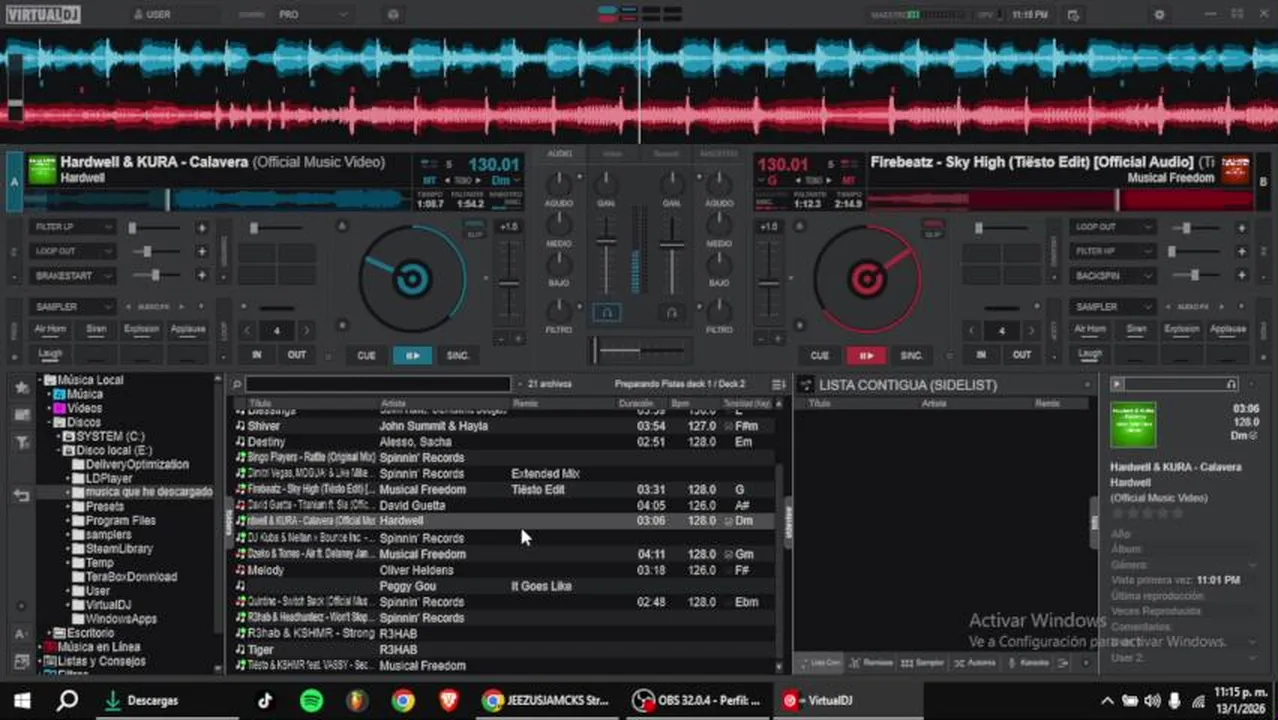Set loop OUT on deck B

click(1021, 355)
